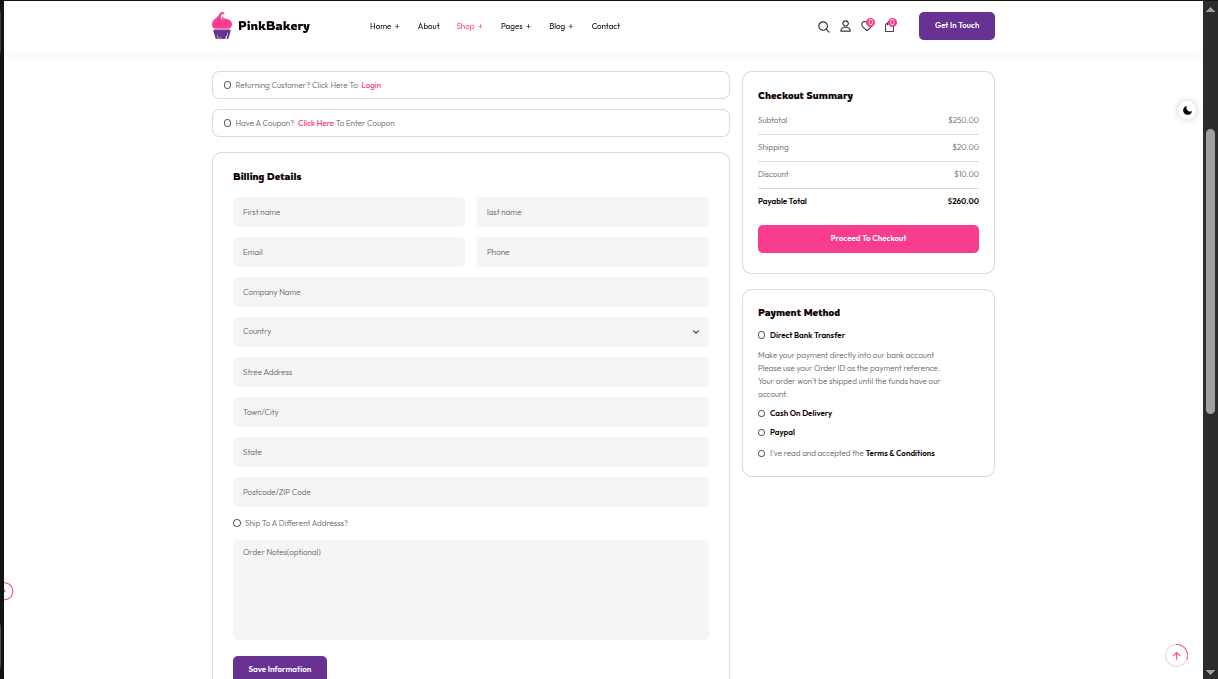
Task: Expand the Country dropdown
Action: (470, 332)
